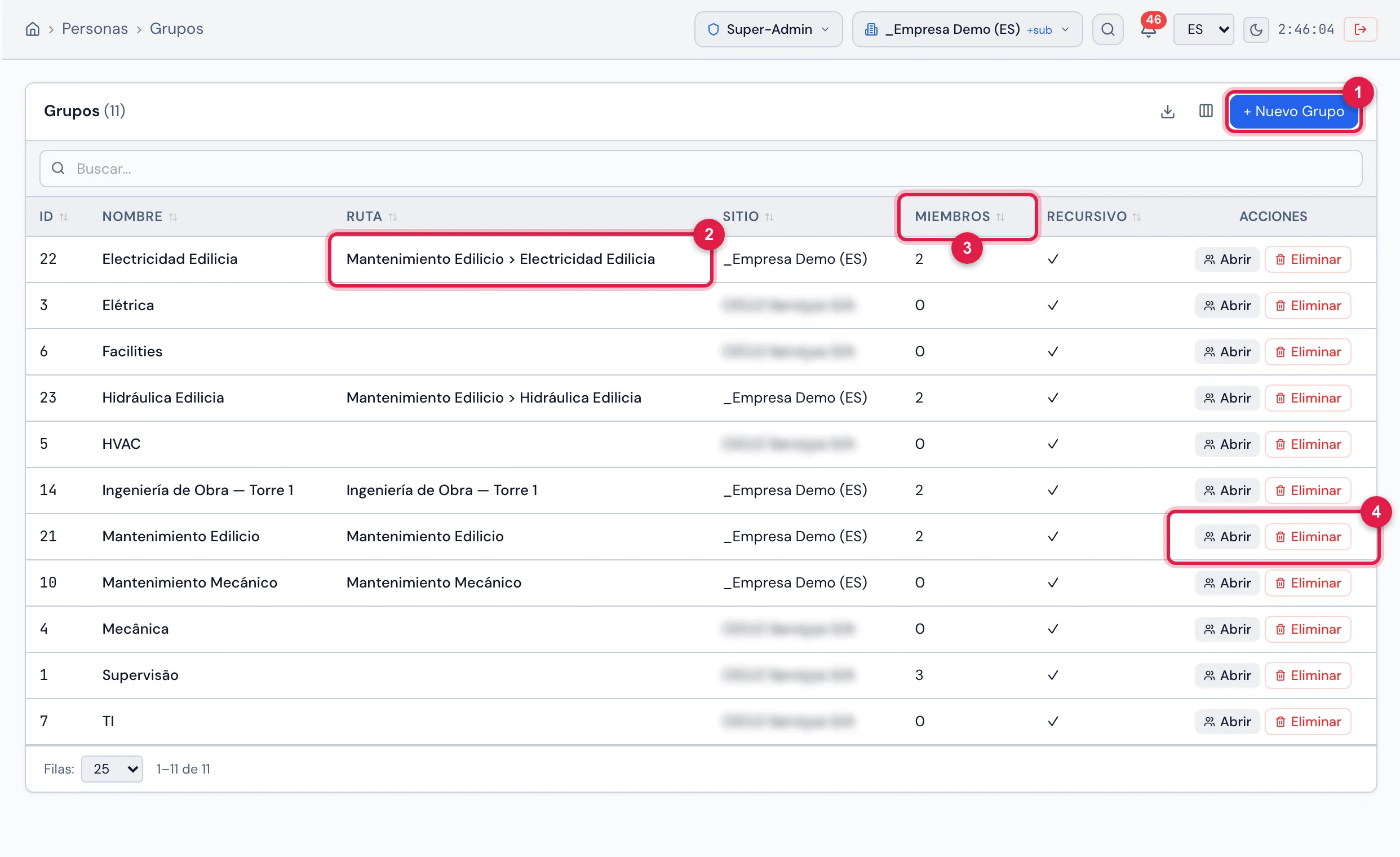Viewport: 1400px width, 857px height.
Task: Change language ES dropdown
Action: pos(1203,29)
